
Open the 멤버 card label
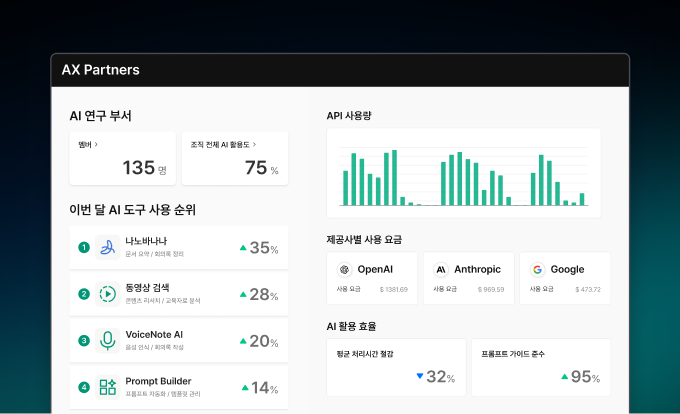point(85,145)
